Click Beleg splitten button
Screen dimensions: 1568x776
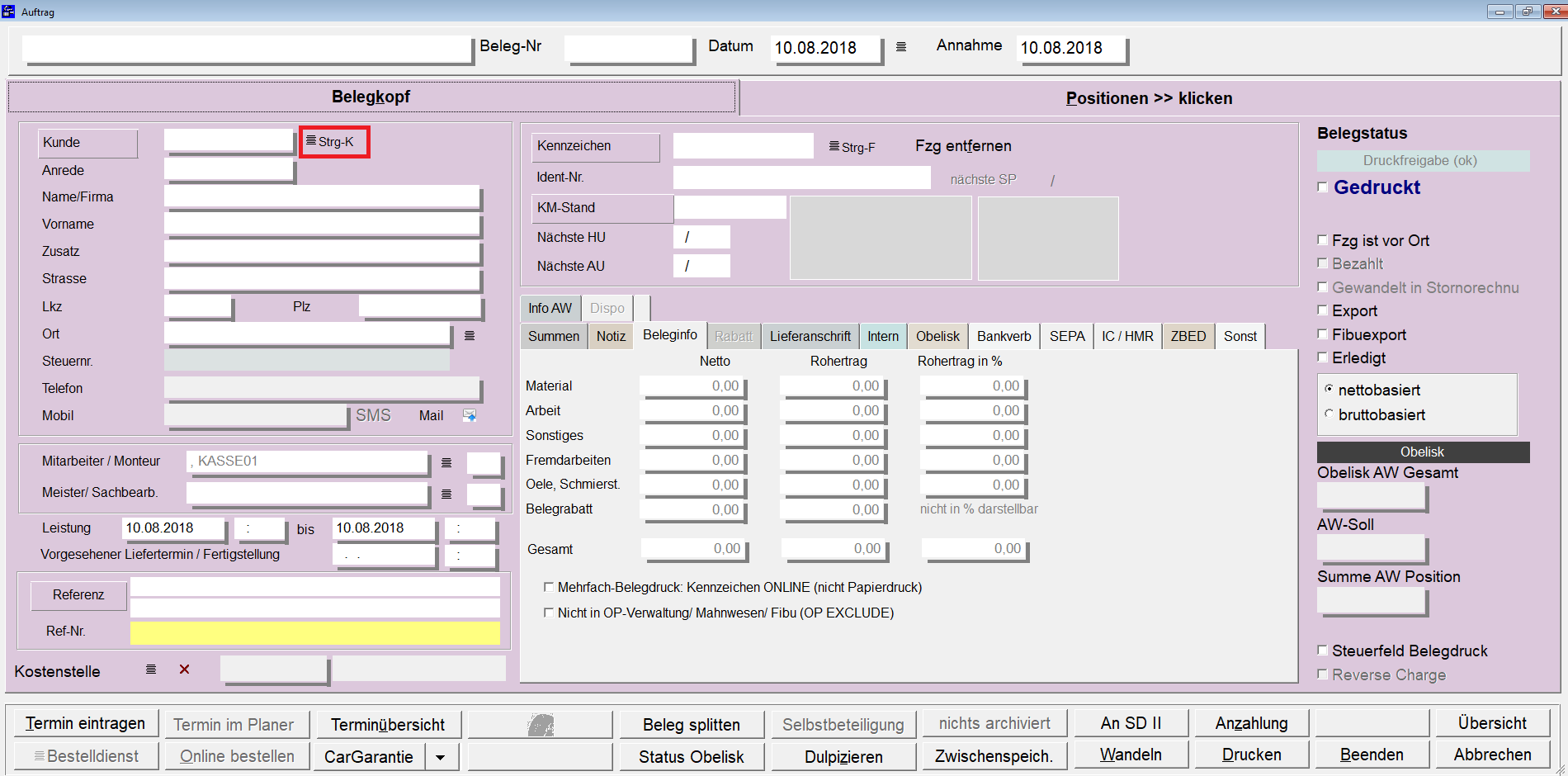coord(692,725)
